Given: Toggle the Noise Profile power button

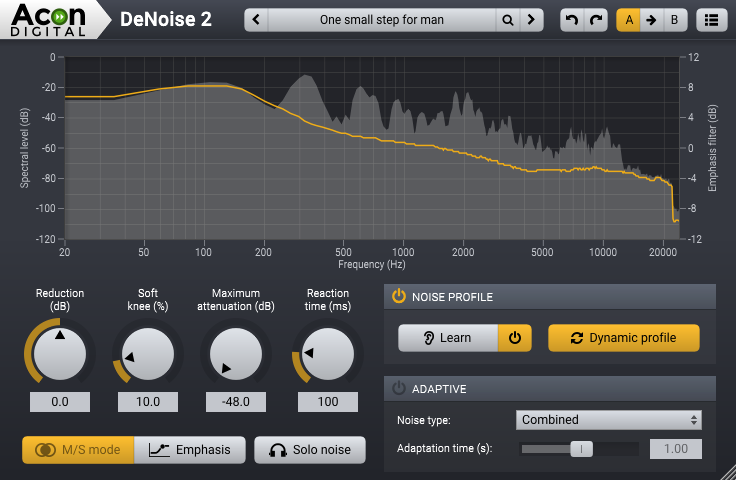Looking at the screenshot, I should pos(398,296).
